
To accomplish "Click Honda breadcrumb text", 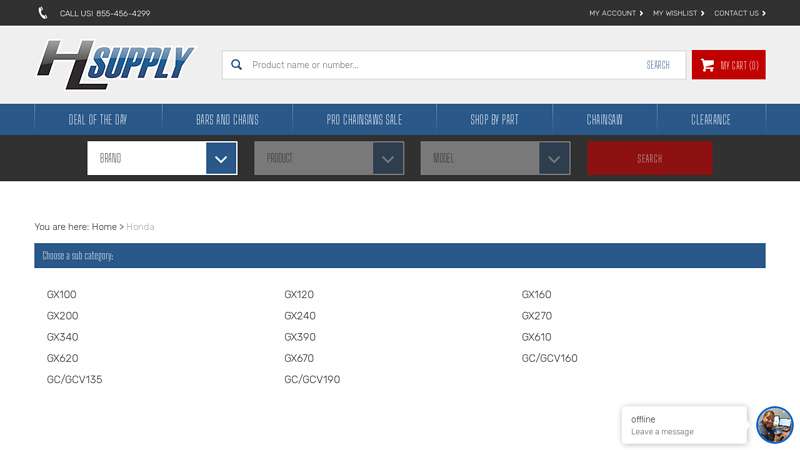I will [140, 227].
